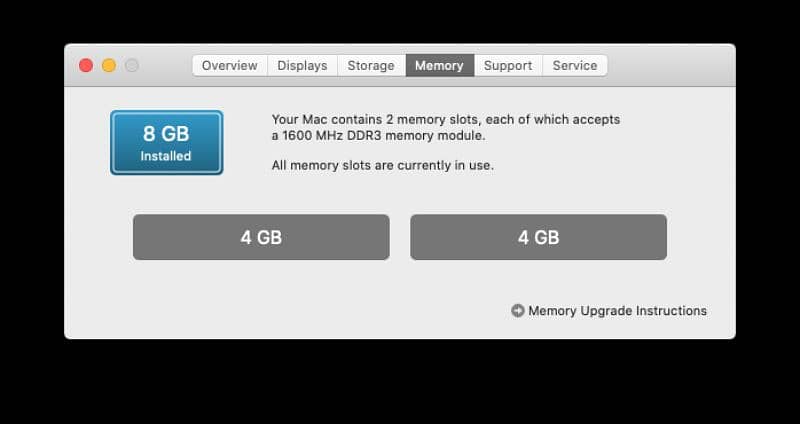The height and width of the screenshot is (424, 800).
Task: Open the Memory Upgrade Instructions link
Action: [x=617, y=311]
